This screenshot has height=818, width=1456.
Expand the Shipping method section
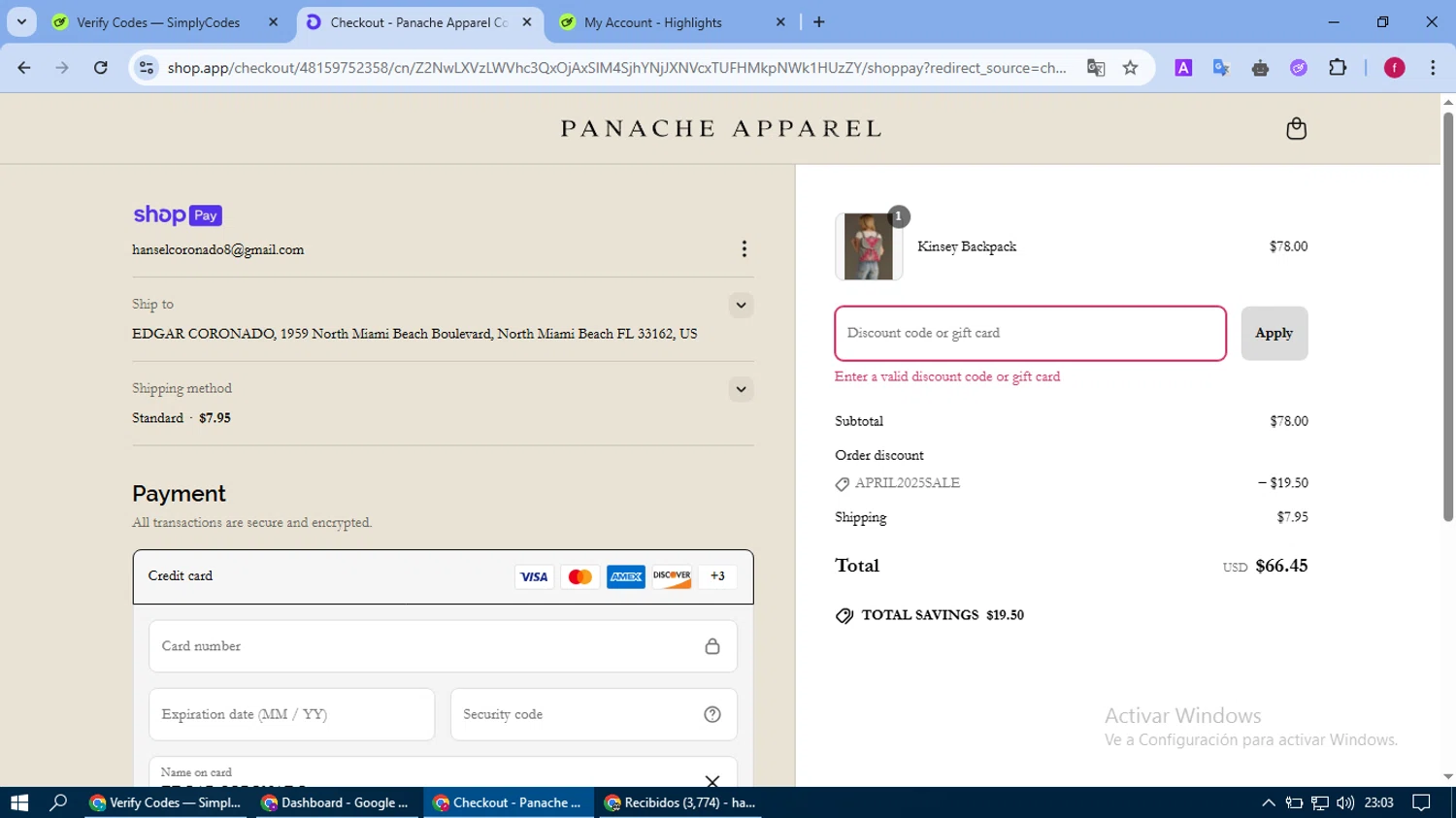tap(741, 389)
